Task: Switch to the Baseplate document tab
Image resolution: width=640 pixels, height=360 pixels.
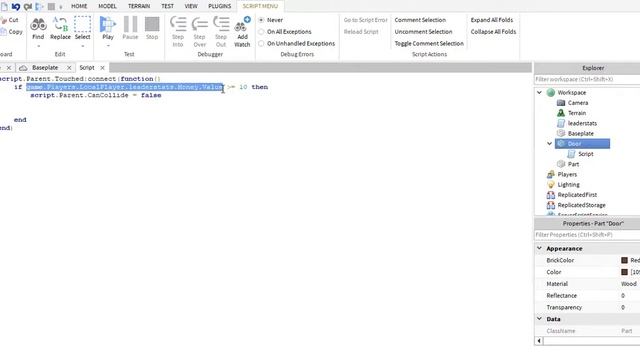Action: tap(45, 68)
